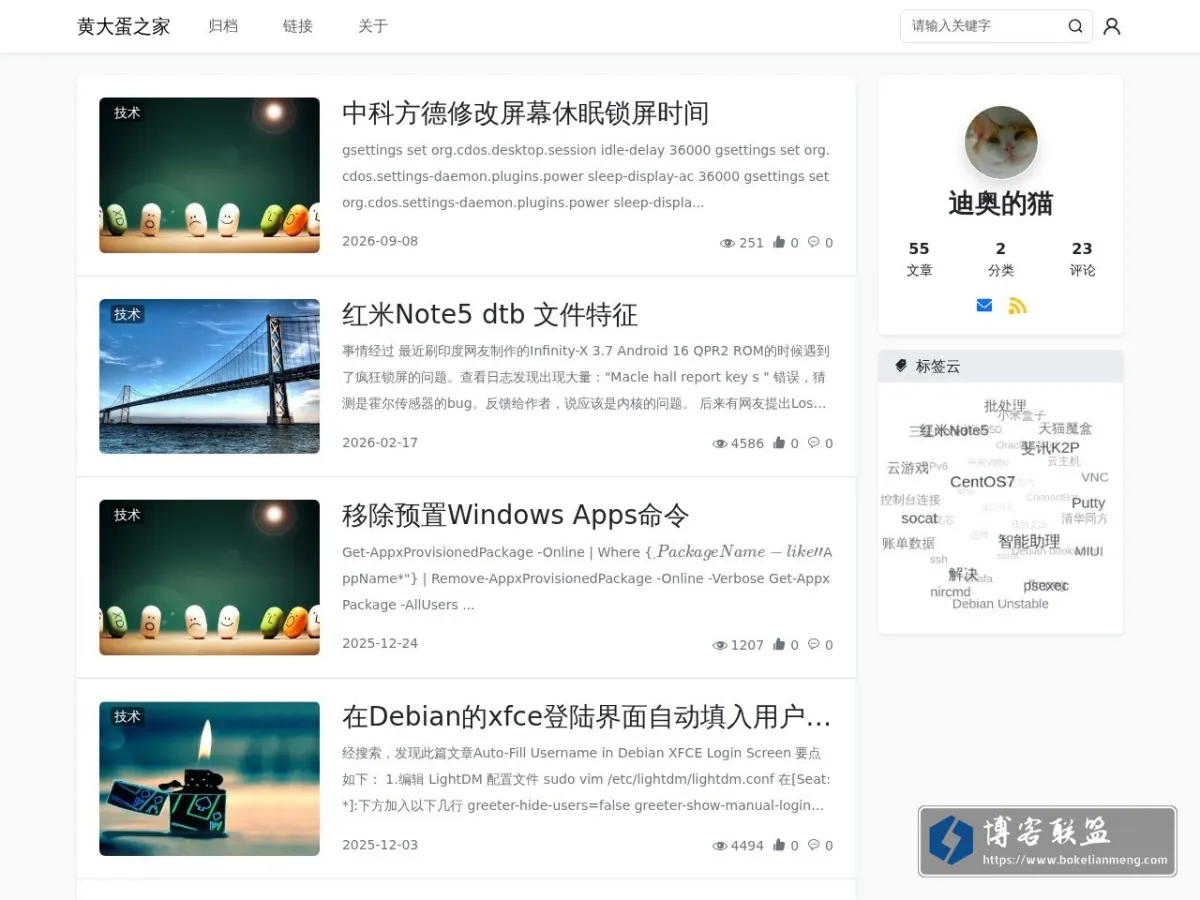
Task: Click the eye icon showing 4494 views
Action: point(719,846)
